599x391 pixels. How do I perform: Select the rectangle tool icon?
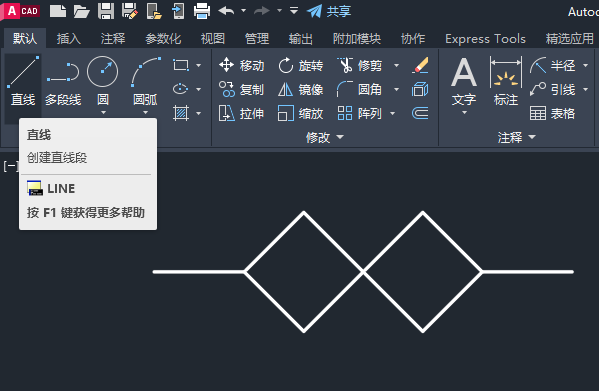[x=181, y=65]
